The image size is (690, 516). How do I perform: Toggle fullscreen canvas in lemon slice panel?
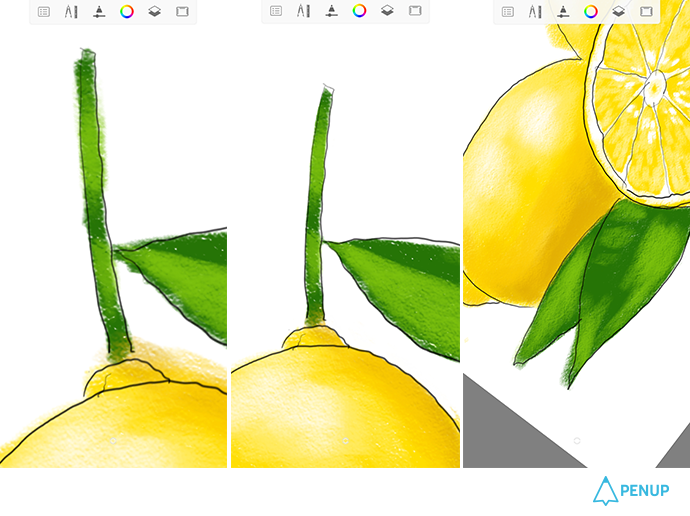coord(646,11)
